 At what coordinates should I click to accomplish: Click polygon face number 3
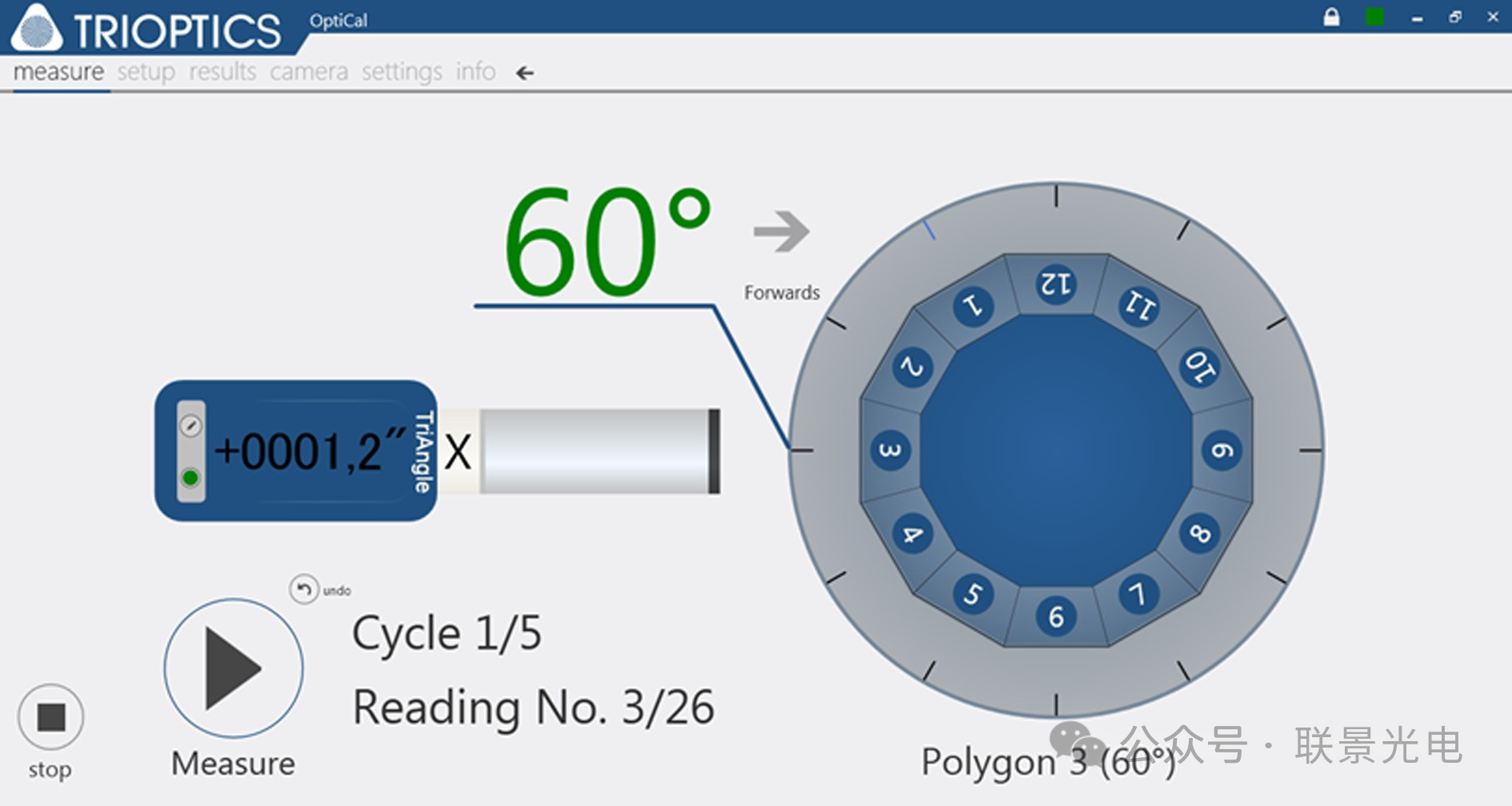click(890, 451)
